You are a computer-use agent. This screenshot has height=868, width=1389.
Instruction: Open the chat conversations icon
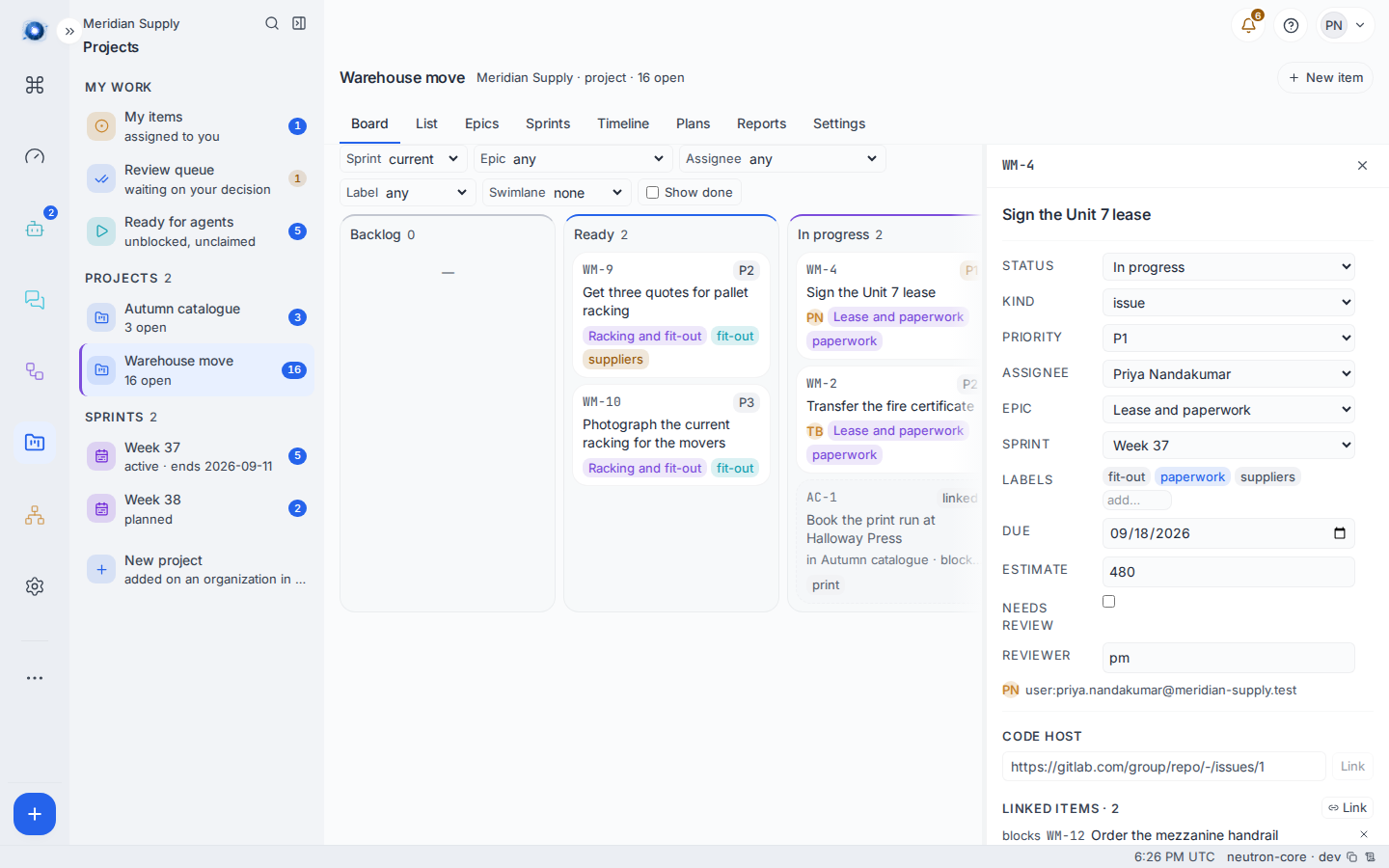(35, 300)
